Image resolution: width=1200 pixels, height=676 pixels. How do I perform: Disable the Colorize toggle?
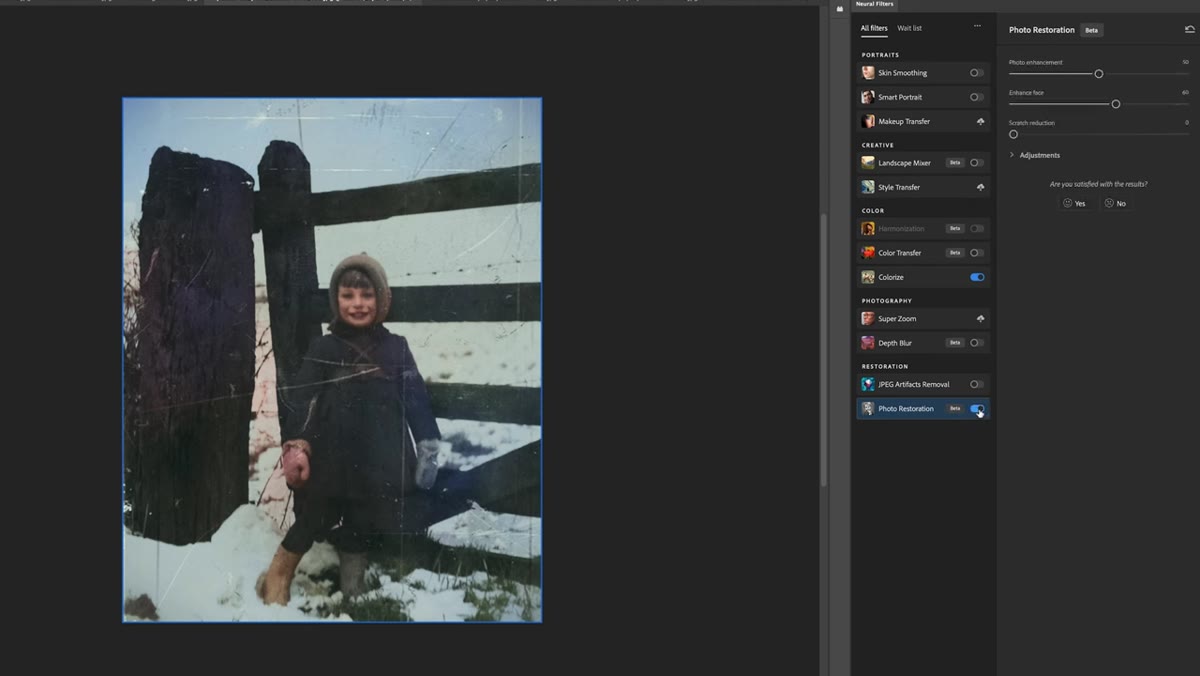click(977, 277)
